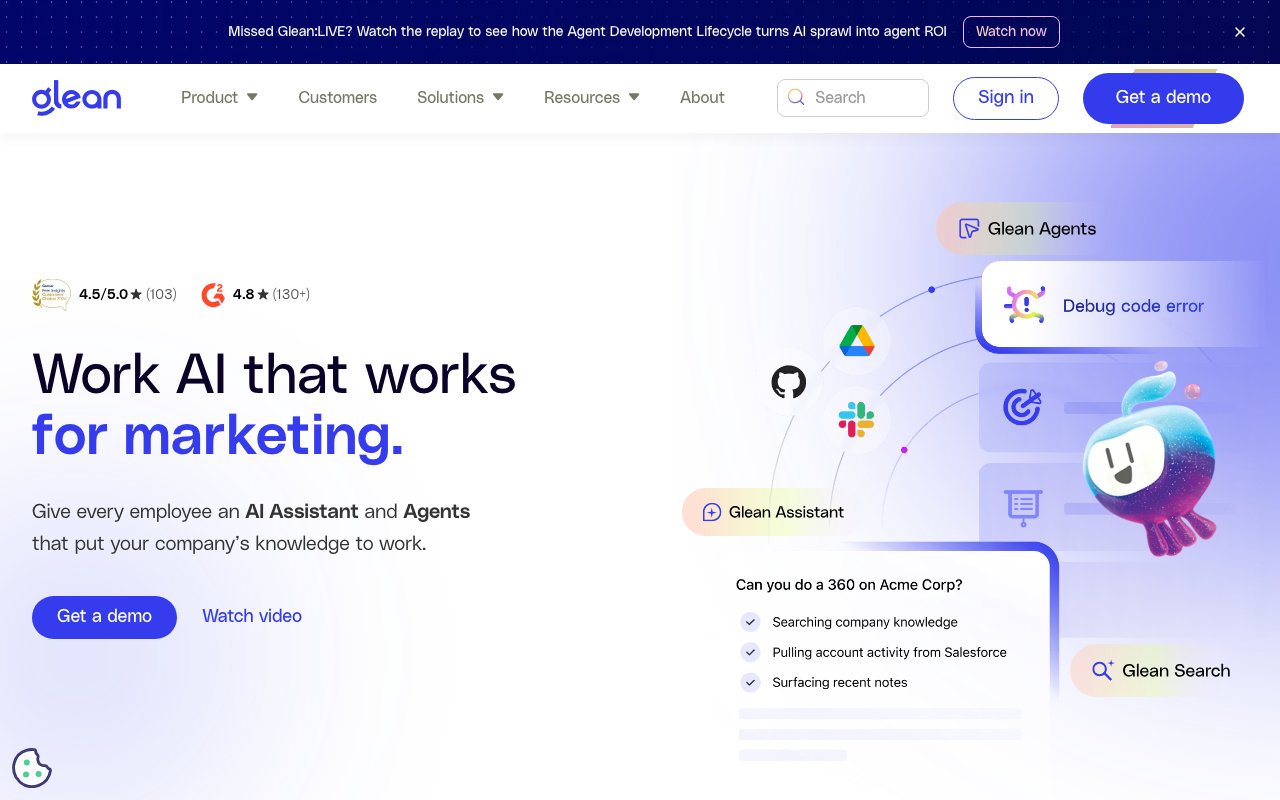
Task: Open the Customers page
Action: pyautogui.click(x=338, y=97)
